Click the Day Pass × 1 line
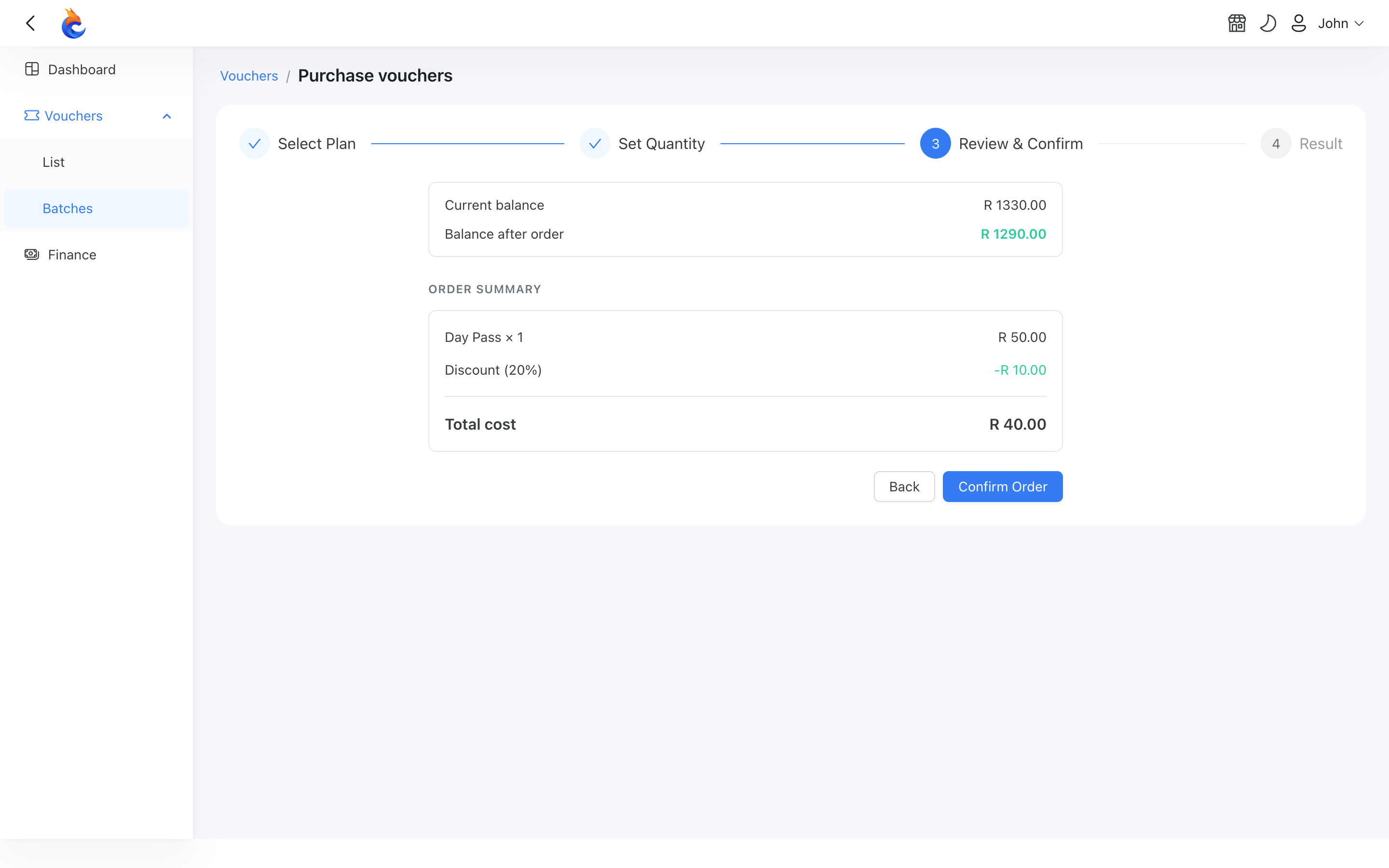Viewport: 1389px width, 868px height. pyautogui.click(x=484, y=338)
